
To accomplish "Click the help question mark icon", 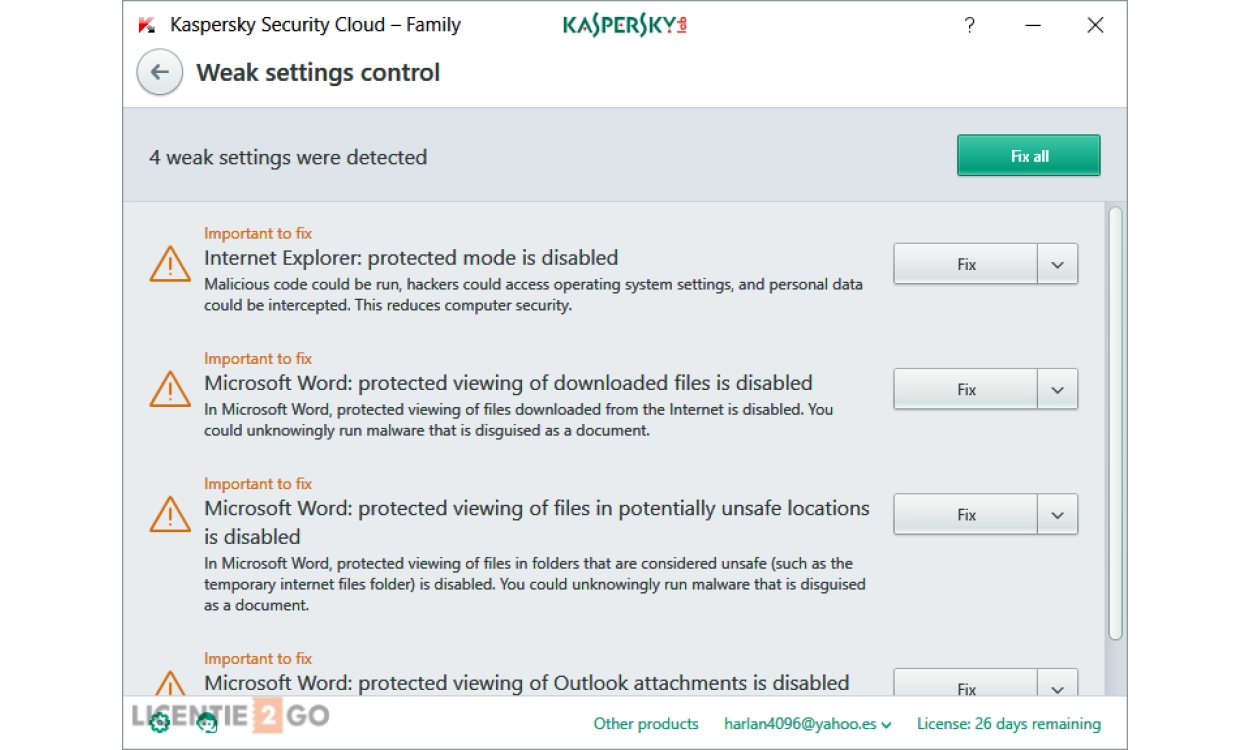I will click(x=969, y=26).
